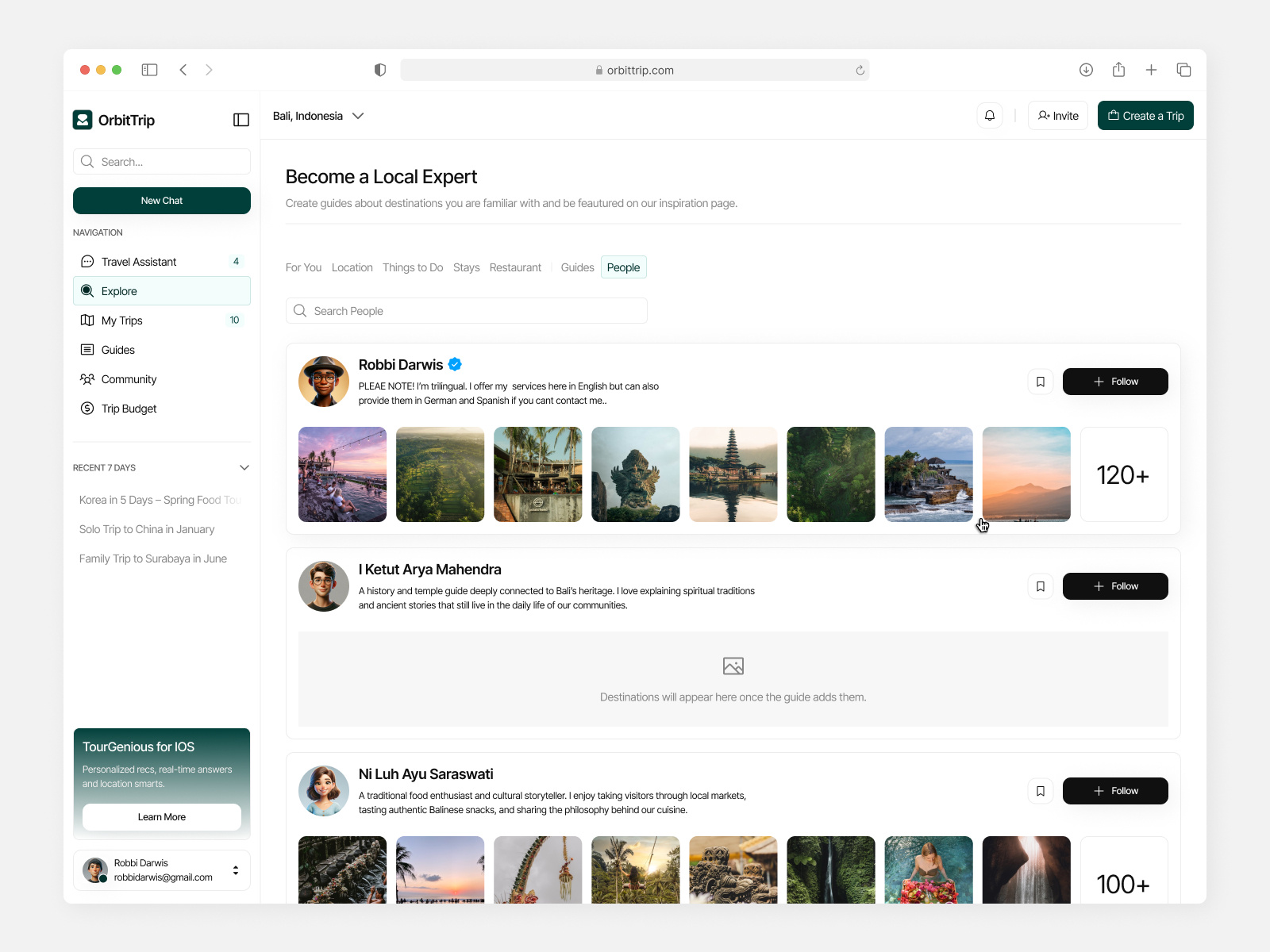Select the Trip Budget dollar icon

click(x=87, y=408)
